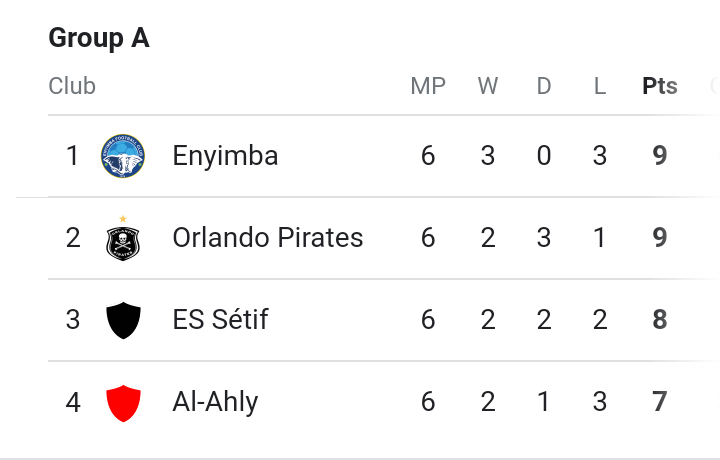Screen dimensions: 720x460
Task: Click rank number 1 beside Enyimba
Action: [x=72, y=156]
